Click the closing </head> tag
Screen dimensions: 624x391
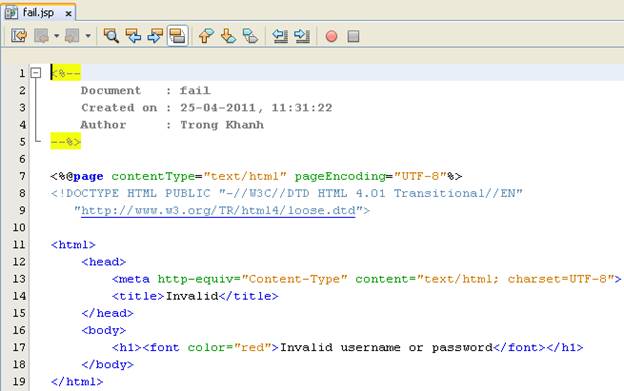tap(107, 313)
